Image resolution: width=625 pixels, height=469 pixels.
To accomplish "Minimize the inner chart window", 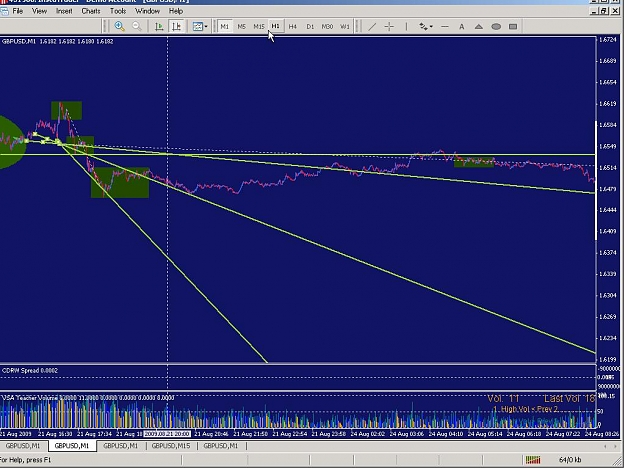I will tap(595, 11).
